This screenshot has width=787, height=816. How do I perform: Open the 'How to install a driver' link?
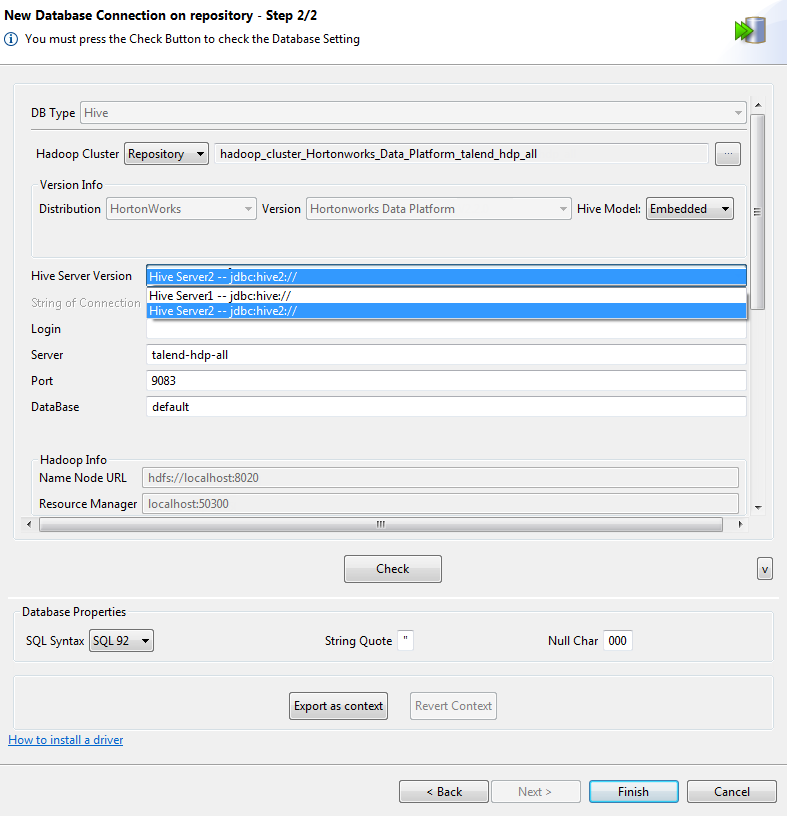pyautogui.click(x=65, y=740)
